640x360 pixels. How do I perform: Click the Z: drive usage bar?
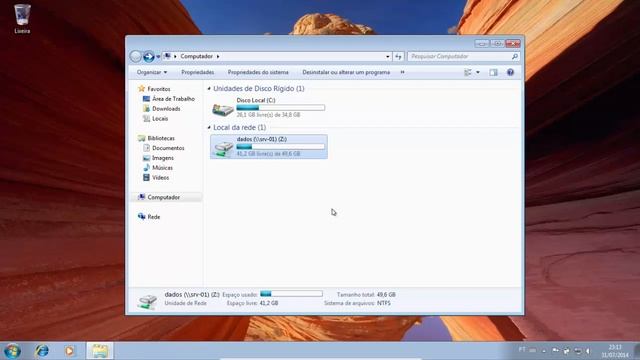pyautogui.click(x=281, y=147)
